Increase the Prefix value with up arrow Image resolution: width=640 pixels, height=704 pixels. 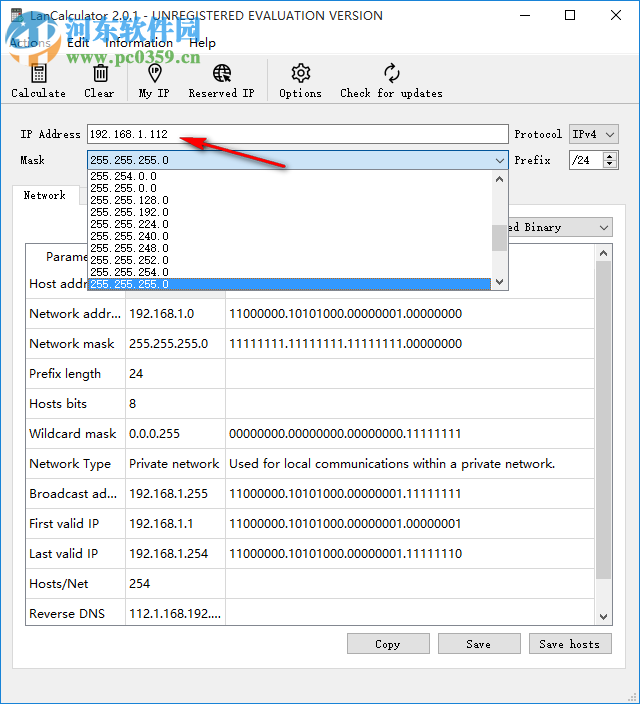tap(609, 156)
